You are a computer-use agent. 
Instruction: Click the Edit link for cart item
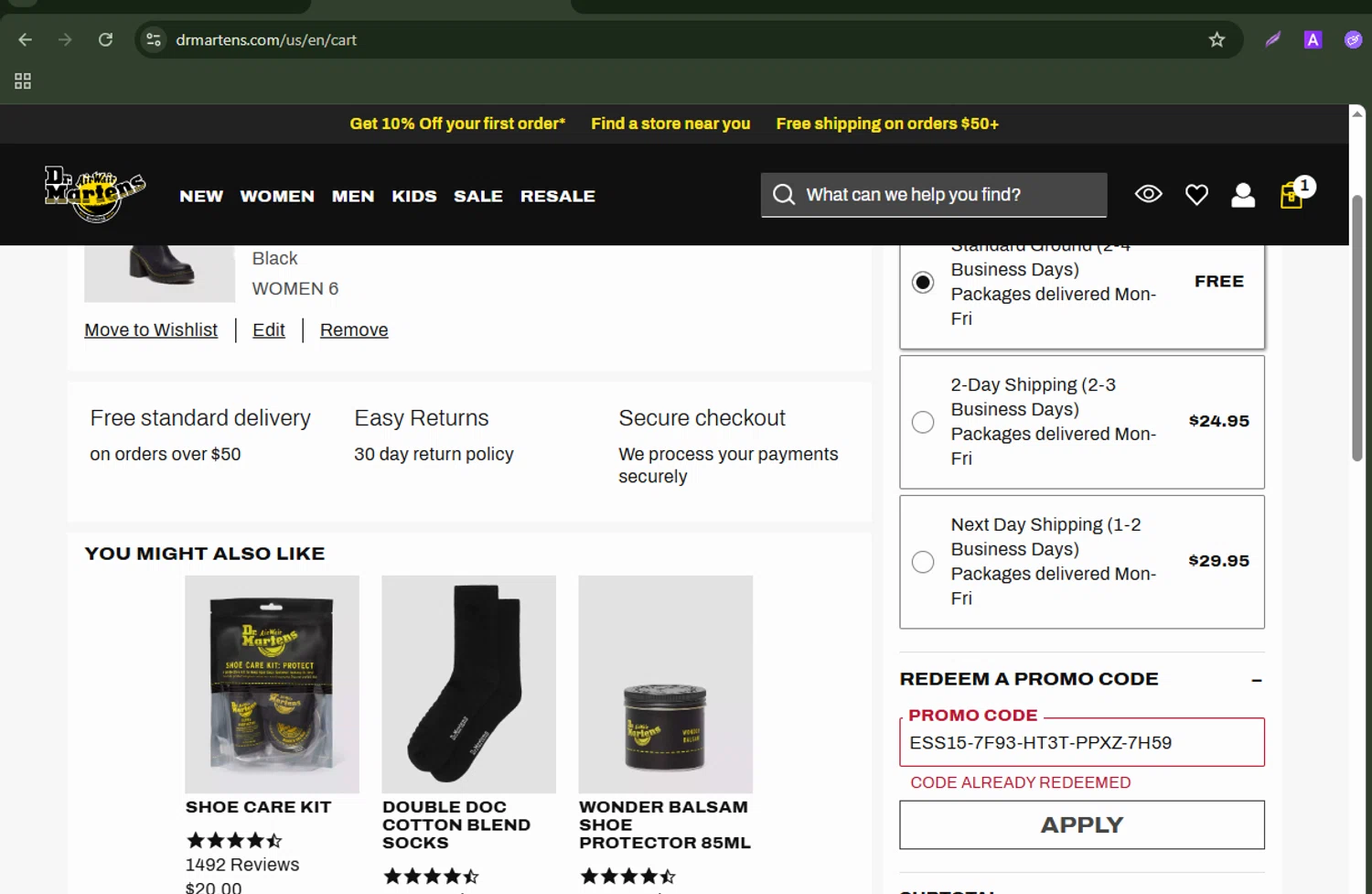click(269, 329)
